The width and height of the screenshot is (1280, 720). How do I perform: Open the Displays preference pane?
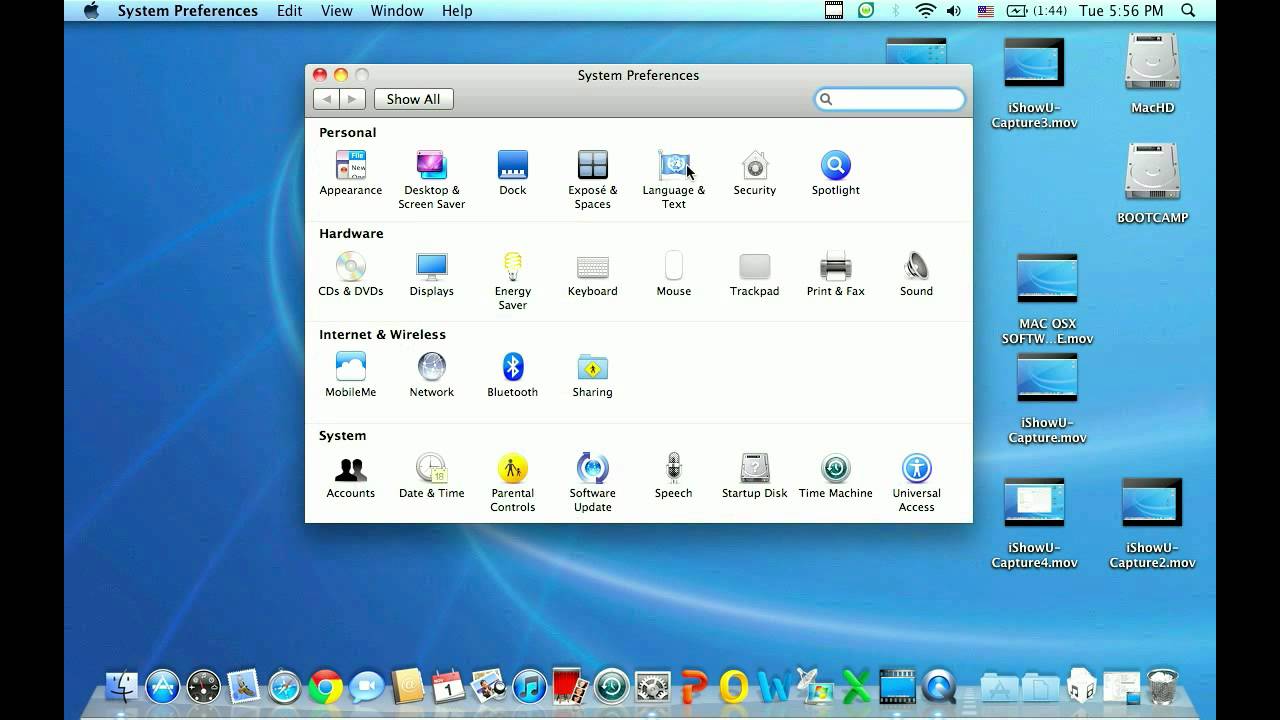click(431, 274)
